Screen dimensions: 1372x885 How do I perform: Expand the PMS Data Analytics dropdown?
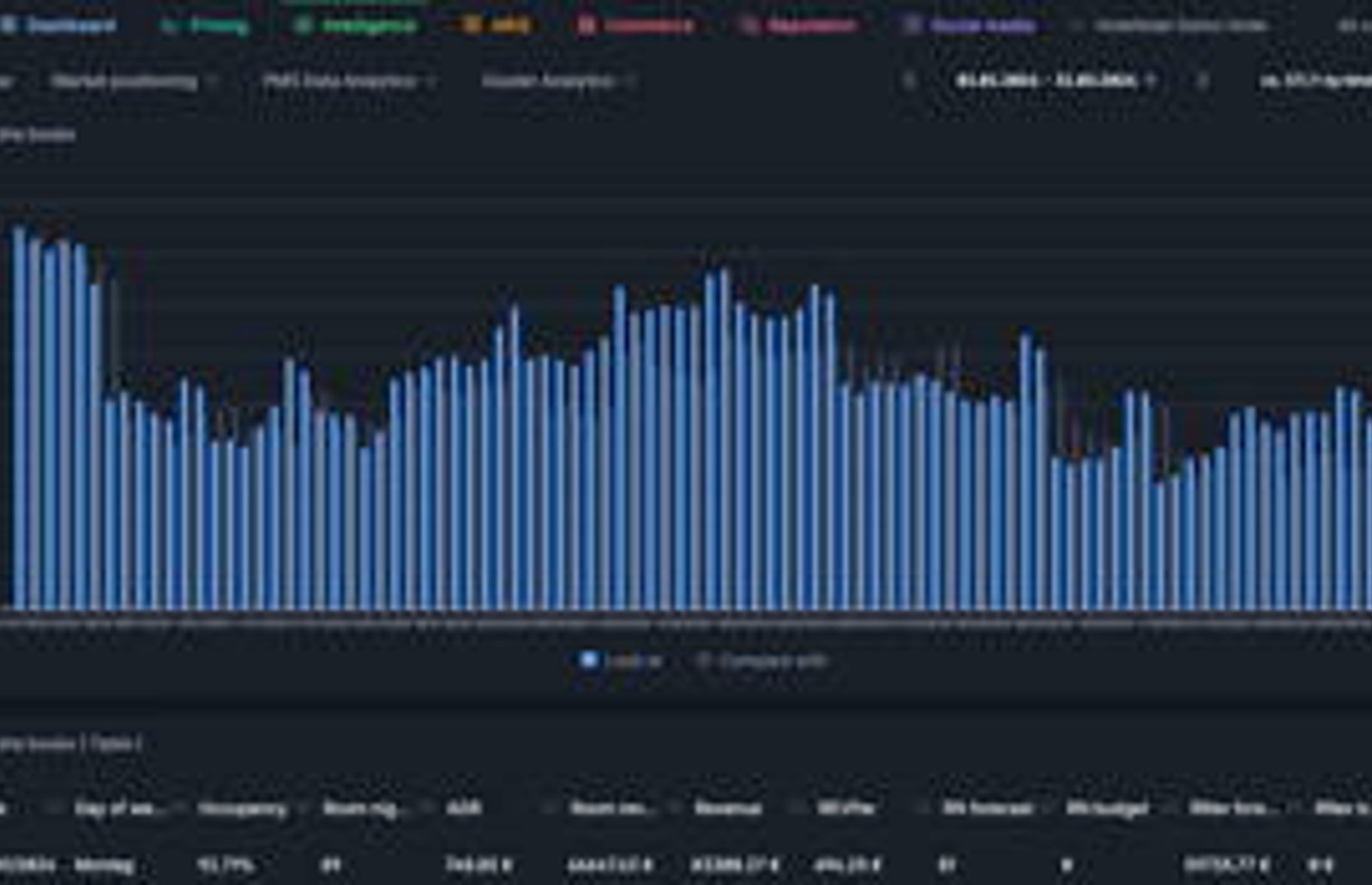(x=350, y=81)
